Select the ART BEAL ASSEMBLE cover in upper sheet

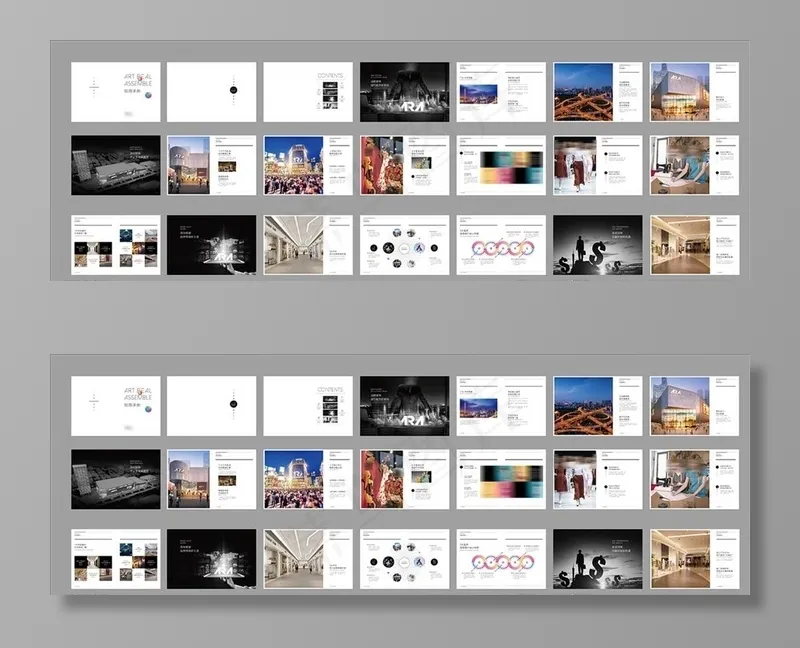point(115,92)
